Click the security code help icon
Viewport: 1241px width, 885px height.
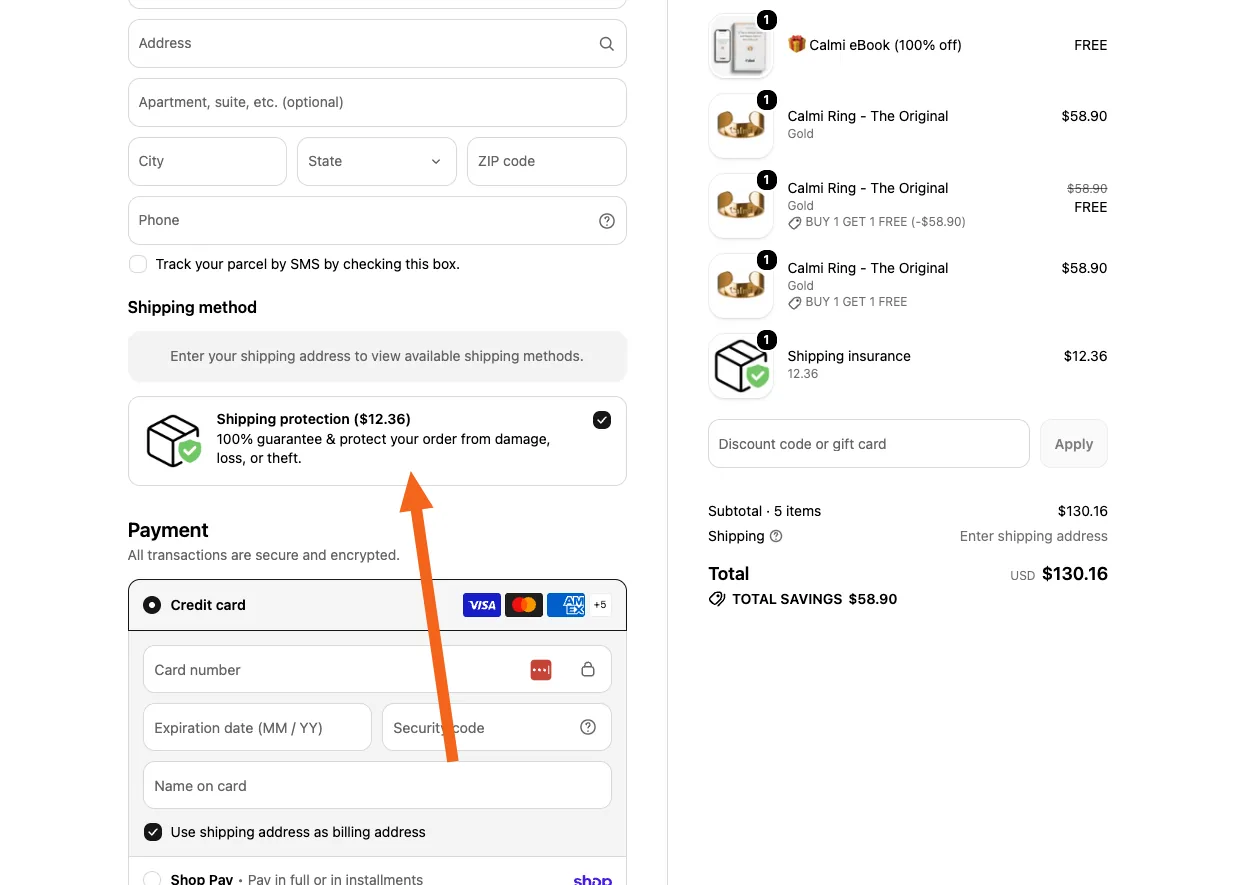point(588,727)
